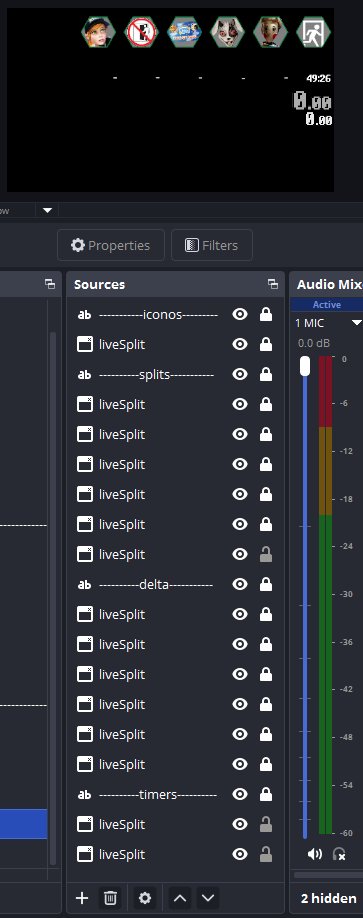Open the dropdown arrow below the preview
The height and width of the screenshot is (918, 363).
[x=47, y=210]
